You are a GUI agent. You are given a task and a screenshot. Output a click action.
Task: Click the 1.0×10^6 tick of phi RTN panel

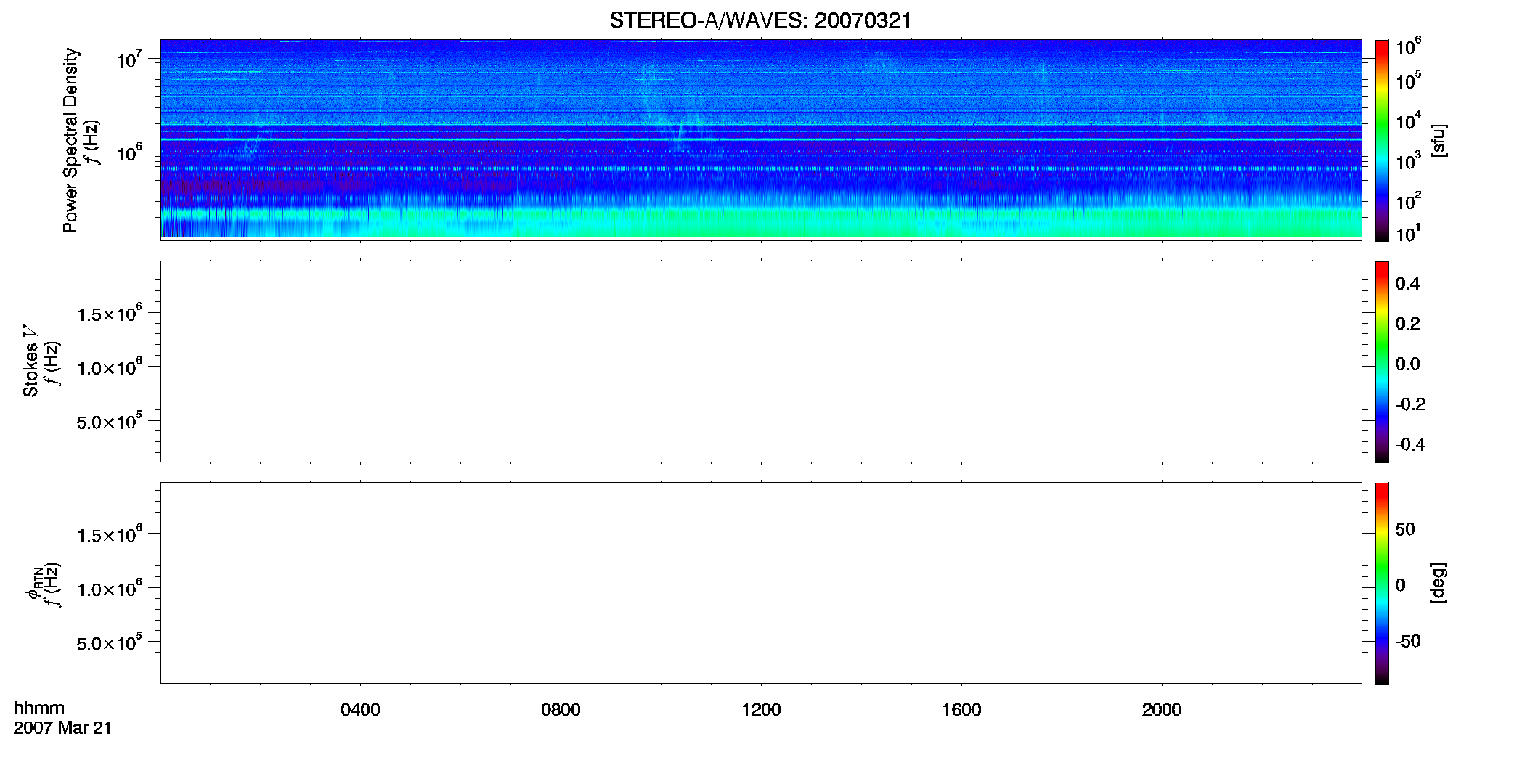pyautogui.click(x=110, y=588)
